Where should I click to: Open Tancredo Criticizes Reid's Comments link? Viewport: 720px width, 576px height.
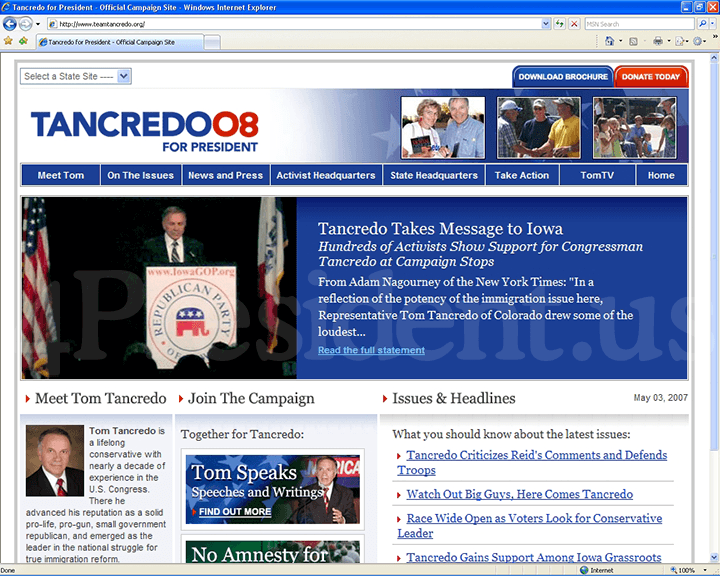(x=532, y=463)
